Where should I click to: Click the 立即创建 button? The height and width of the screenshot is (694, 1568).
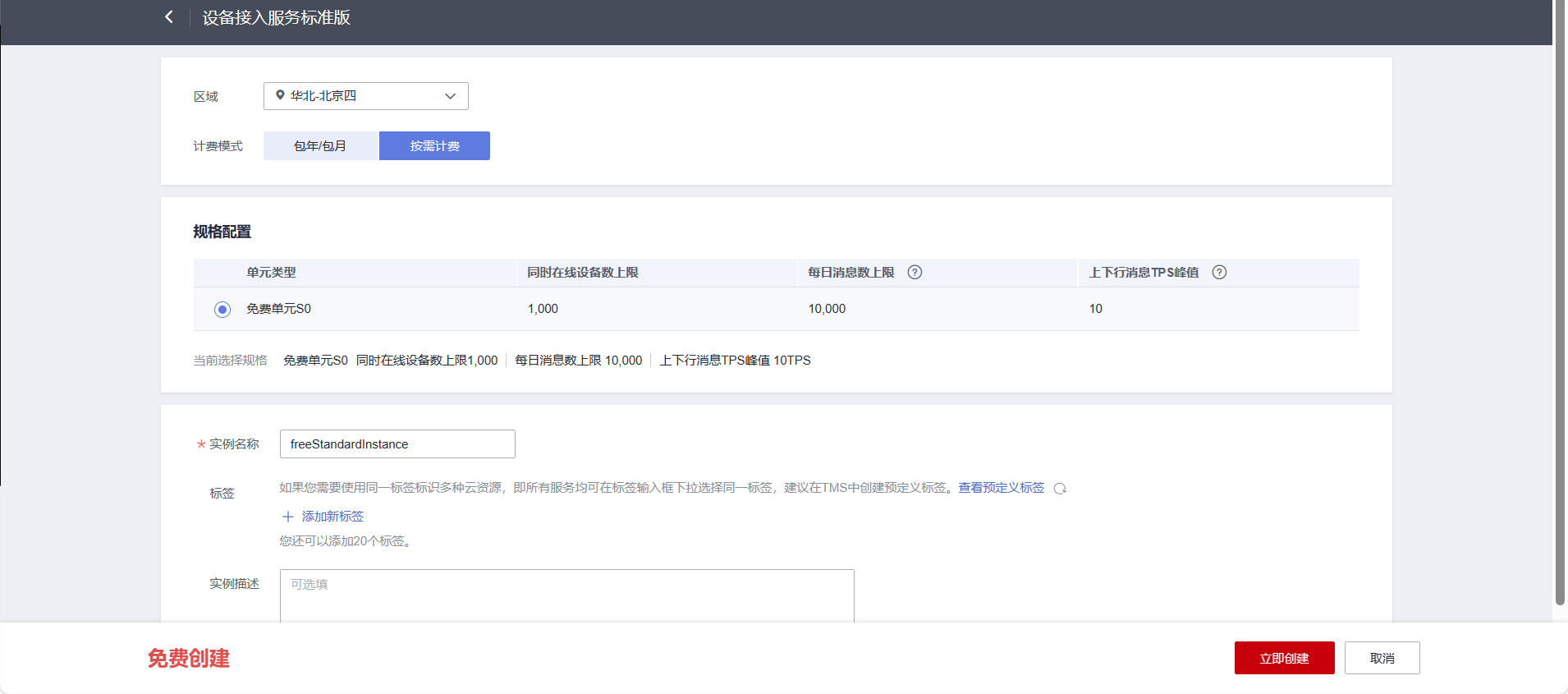point(1285,658)
